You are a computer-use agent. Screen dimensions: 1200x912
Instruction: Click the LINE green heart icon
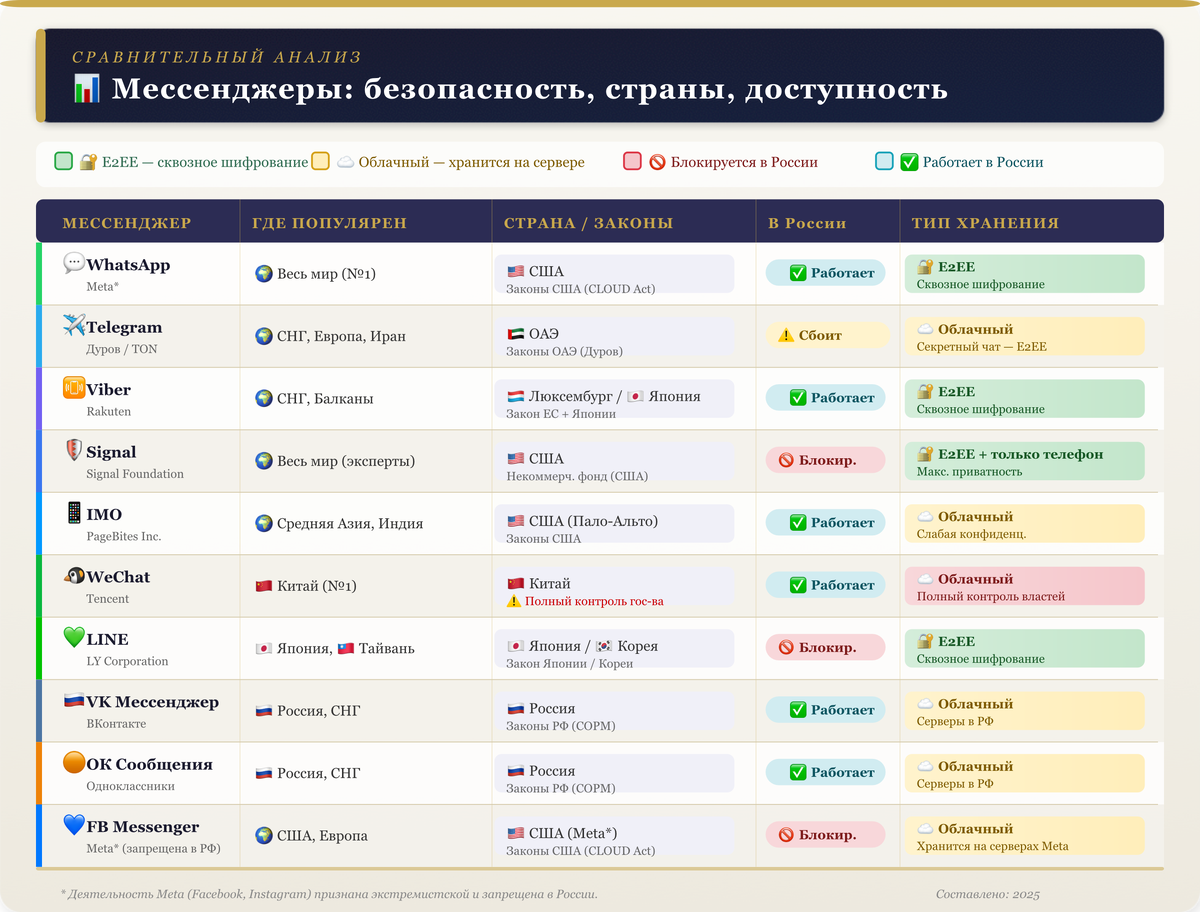[x=74, y=638]
